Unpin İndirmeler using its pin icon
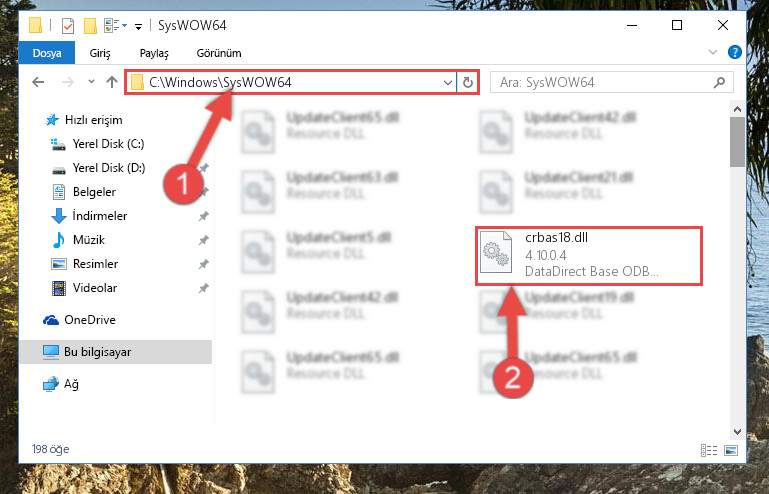The height and width of the screenshot is (494, 769). (204, 216)
